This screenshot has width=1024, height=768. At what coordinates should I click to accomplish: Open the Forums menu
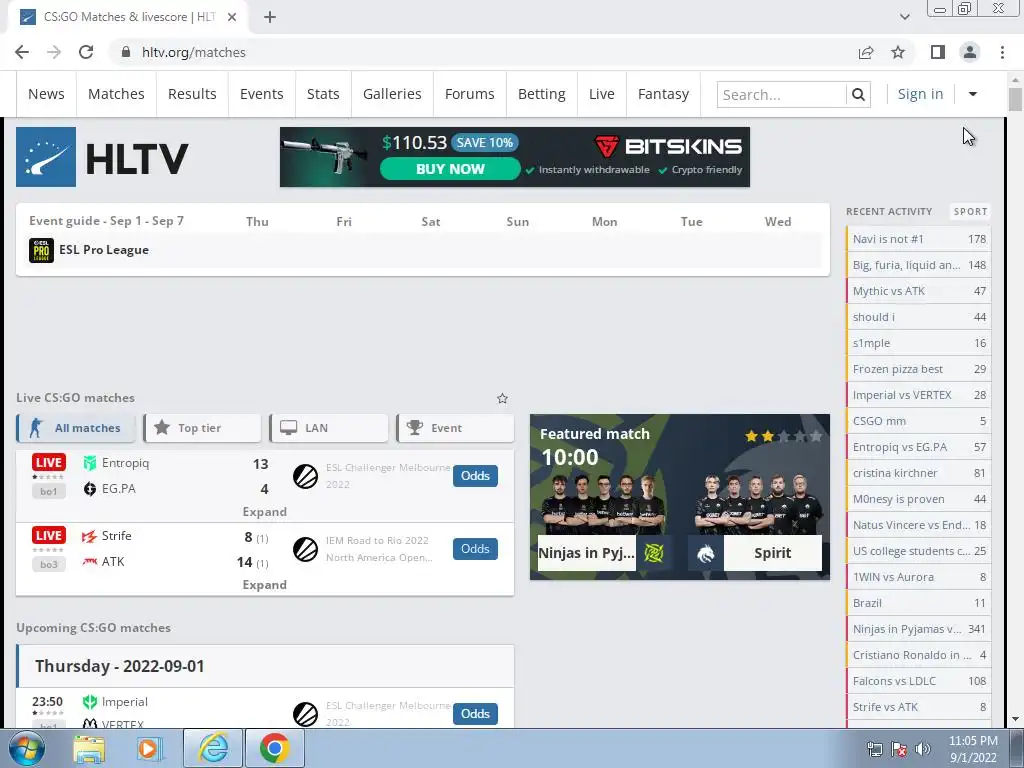click(470, 95)
